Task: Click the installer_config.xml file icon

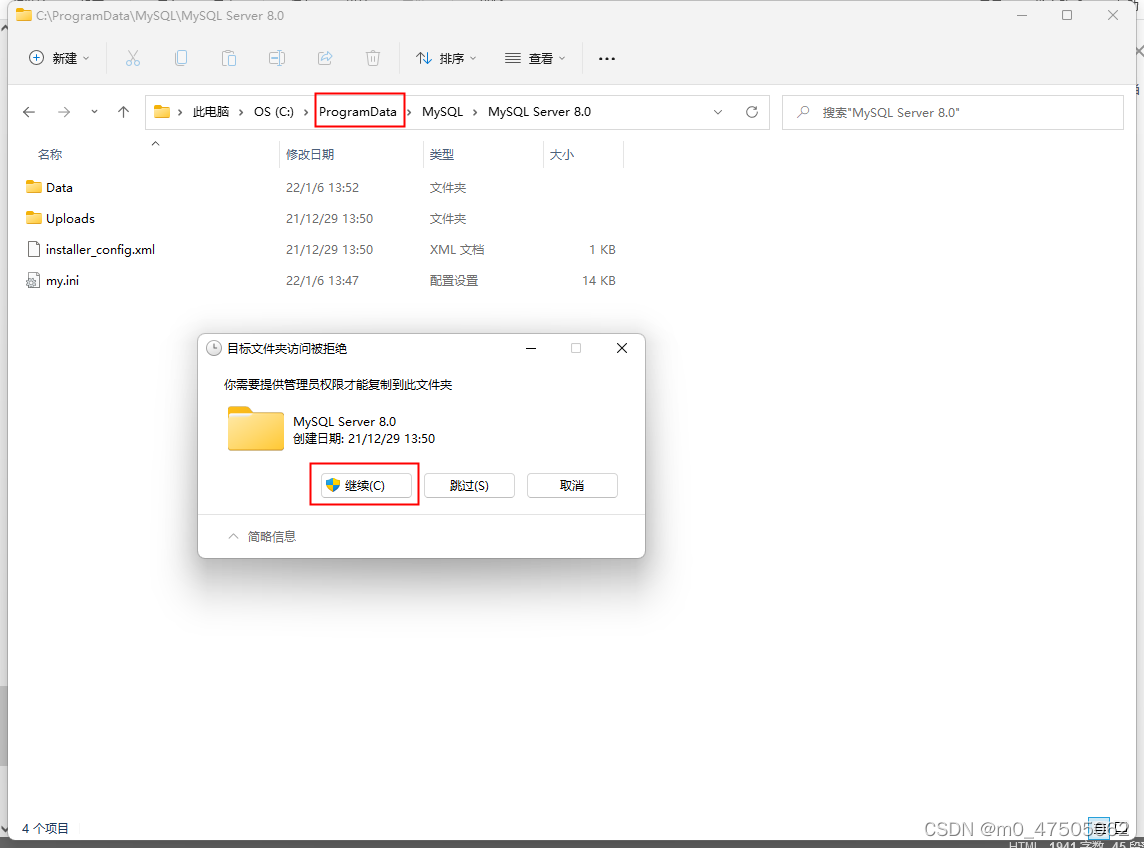Action: click(x=34, y=249)
